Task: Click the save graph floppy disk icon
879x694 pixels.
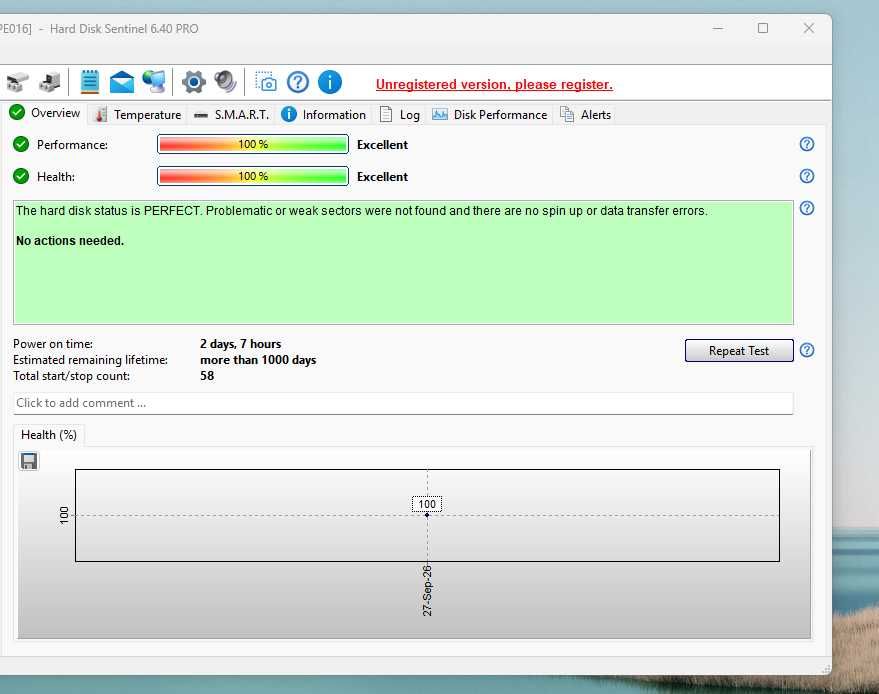Action: (x=29, y=461)
